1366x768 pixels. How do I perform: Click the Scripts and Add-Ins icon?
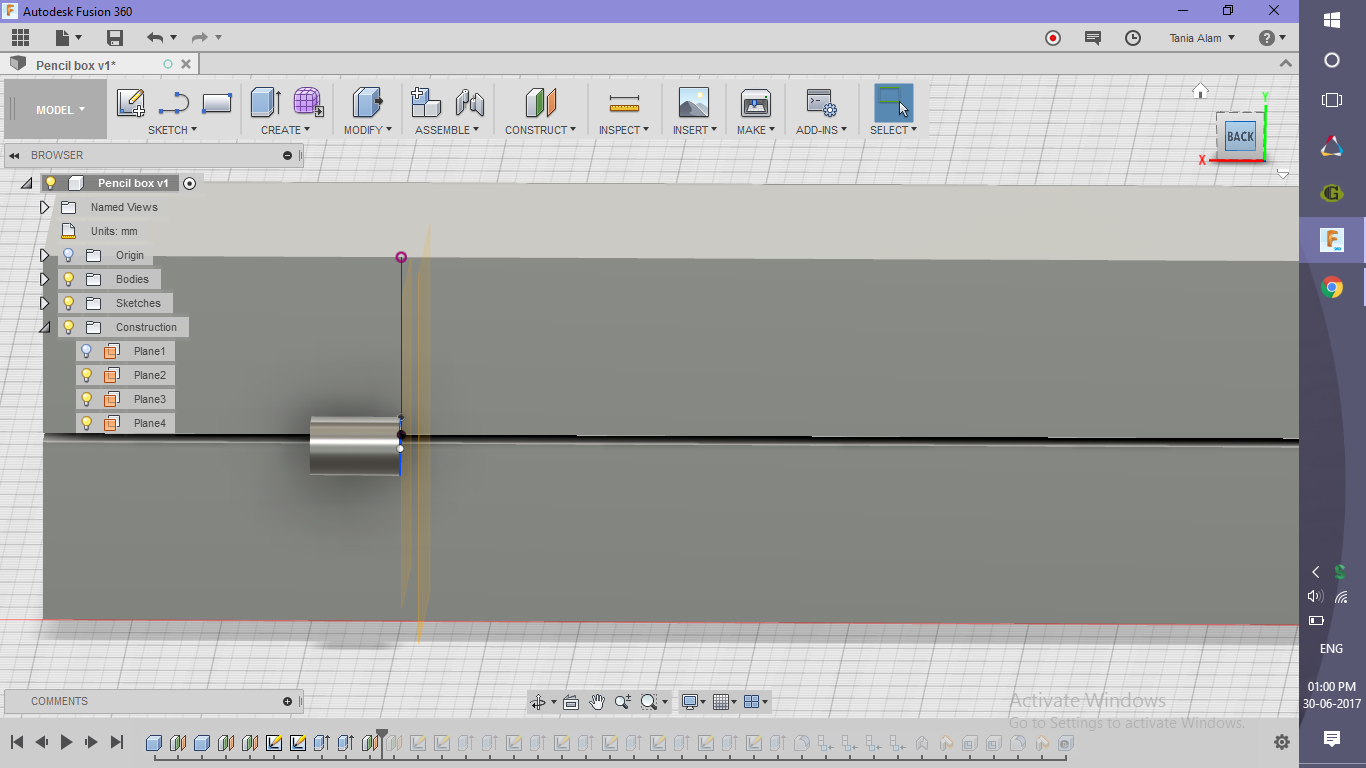coord(822,103)
